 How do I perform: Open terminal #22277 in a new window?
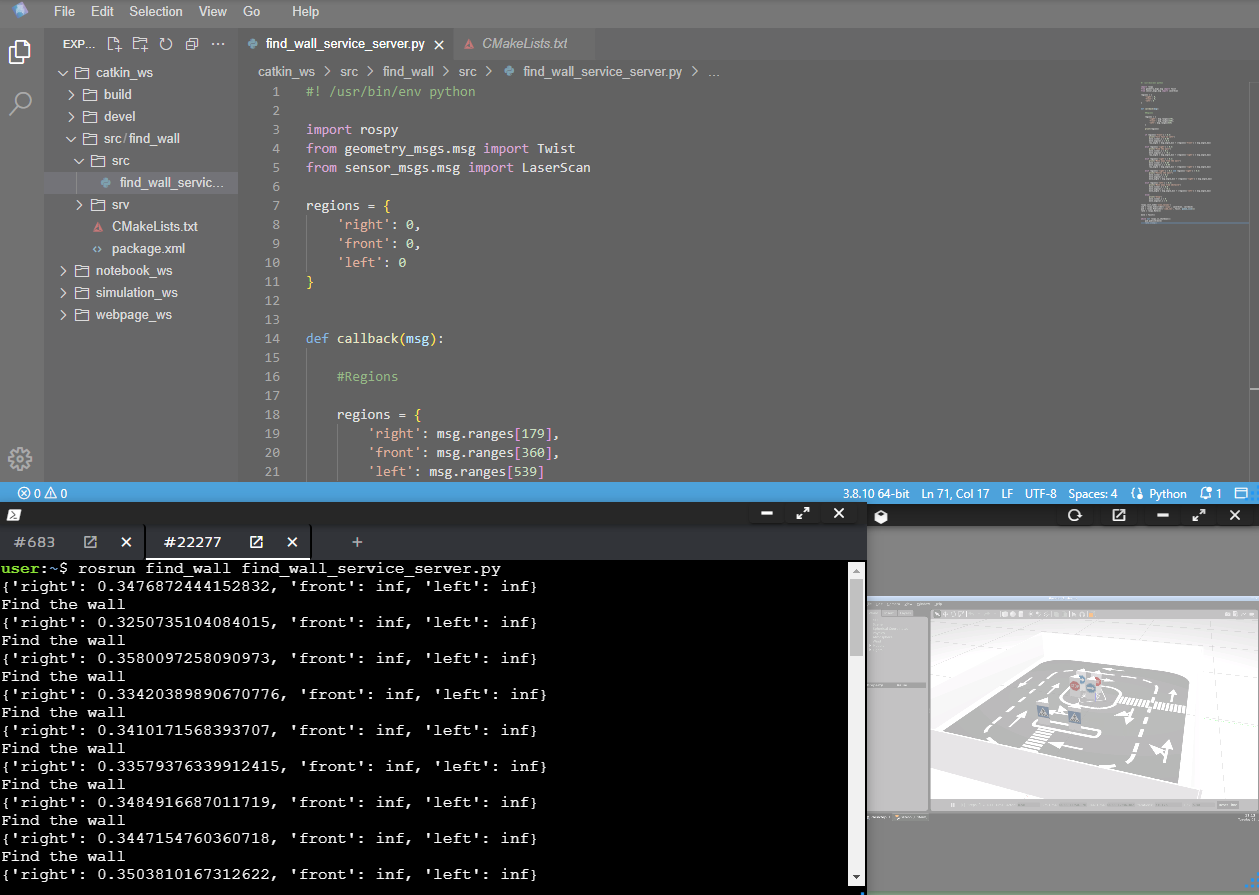point(256,542)
